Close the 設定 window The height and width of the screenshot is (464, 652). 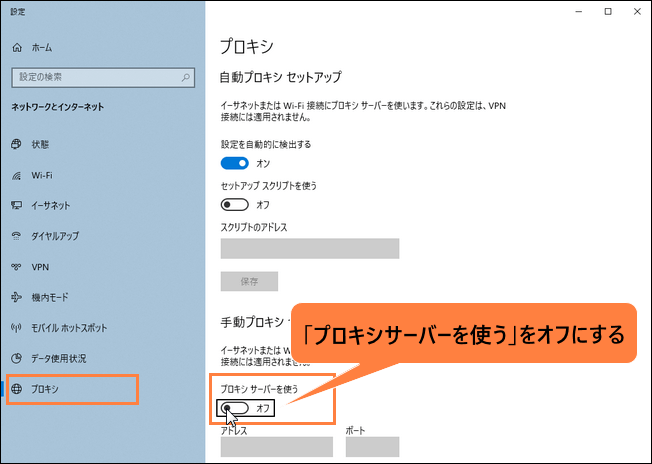click(637, 12)
